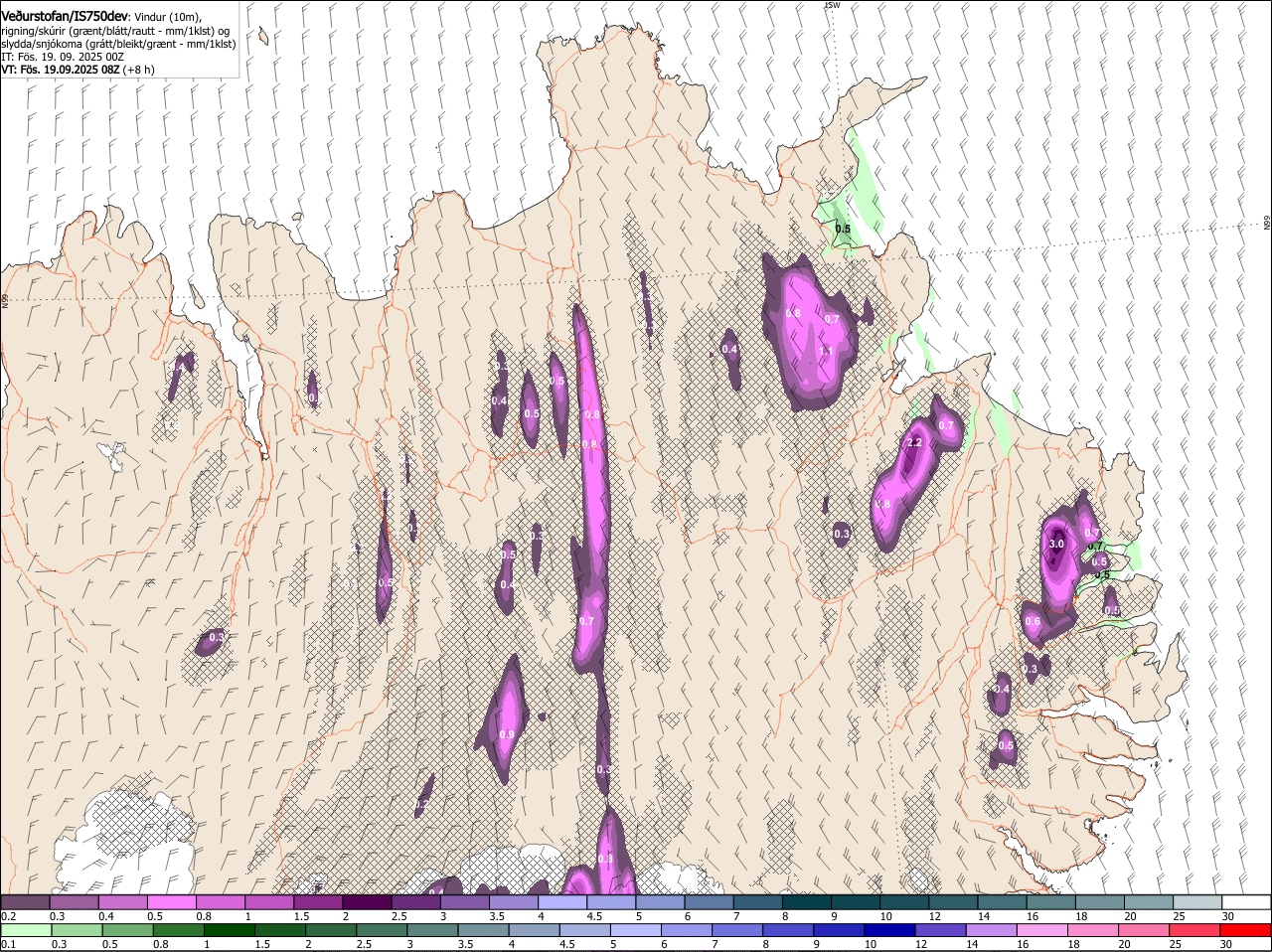Click the 2.2 precipitation value on the map

915,442
